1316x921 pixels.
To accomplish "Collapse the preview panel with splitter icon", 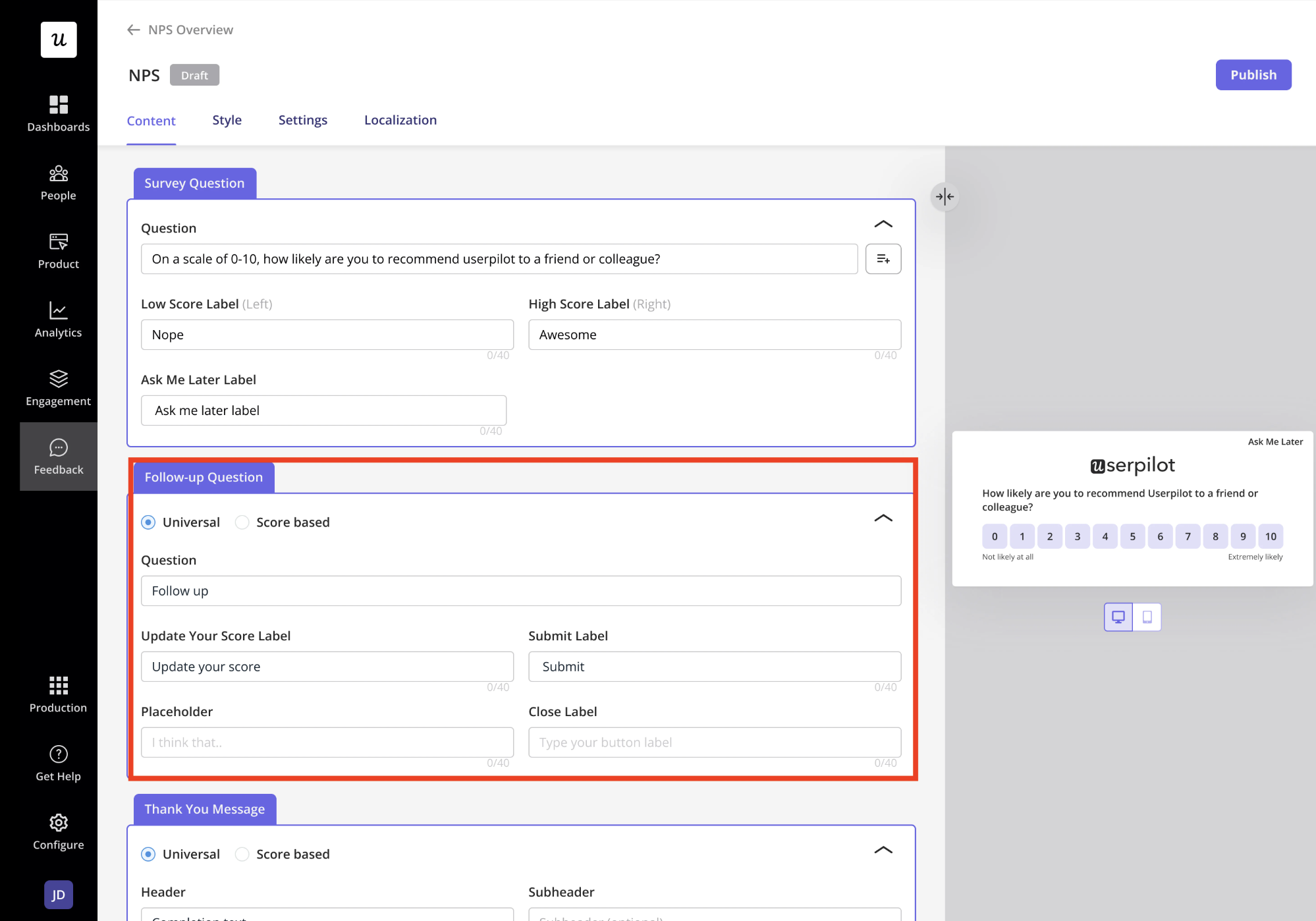I will [x=945, y=196].
